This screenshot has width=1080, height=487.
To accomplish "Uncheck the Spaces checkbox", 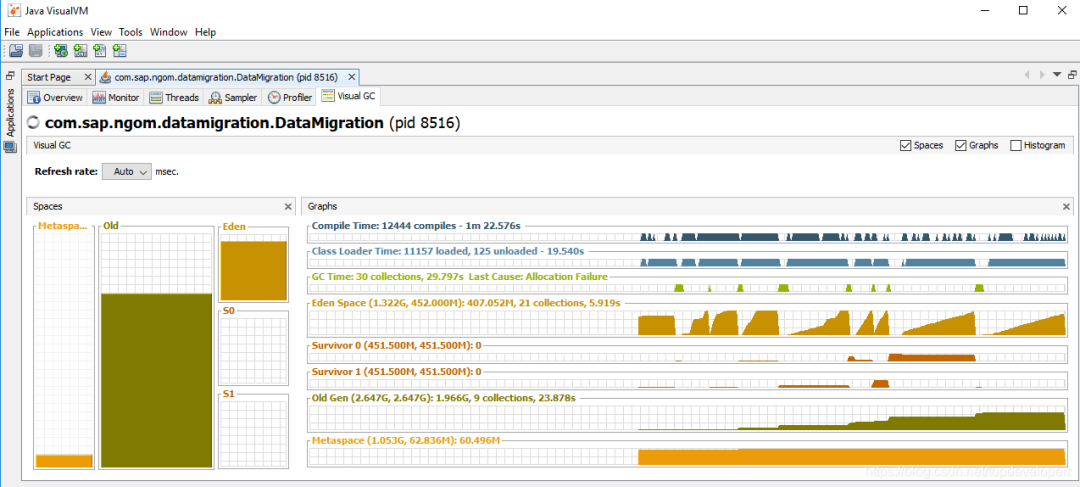I will tap(905, 145).
